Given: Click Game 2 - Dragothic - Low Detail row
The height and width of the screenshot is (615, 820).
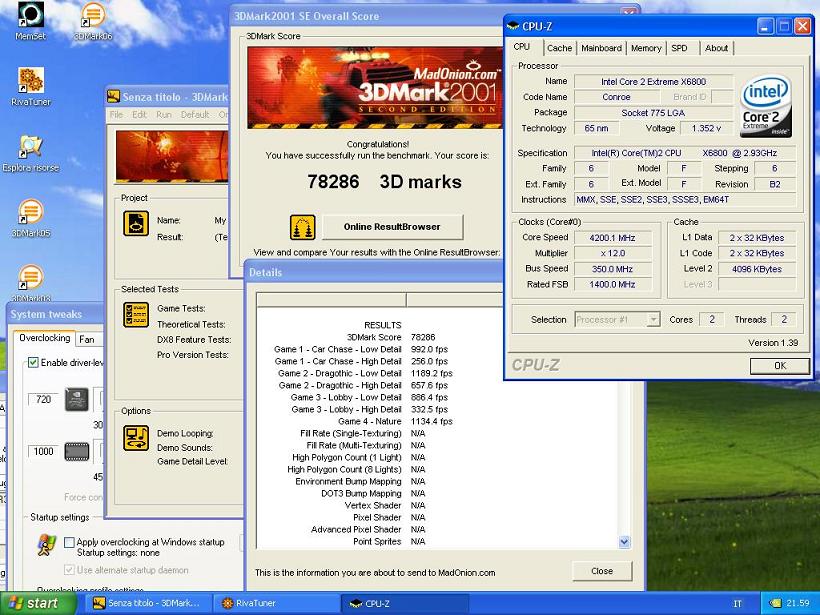Looking at the screenshot, I should point(365,373).
